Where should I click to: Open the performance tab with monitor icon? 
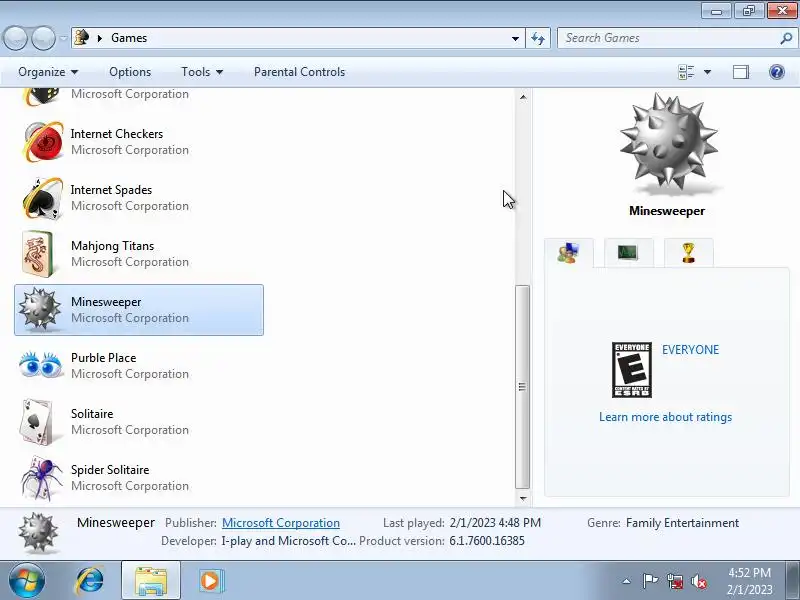click(x=628, y=252)
